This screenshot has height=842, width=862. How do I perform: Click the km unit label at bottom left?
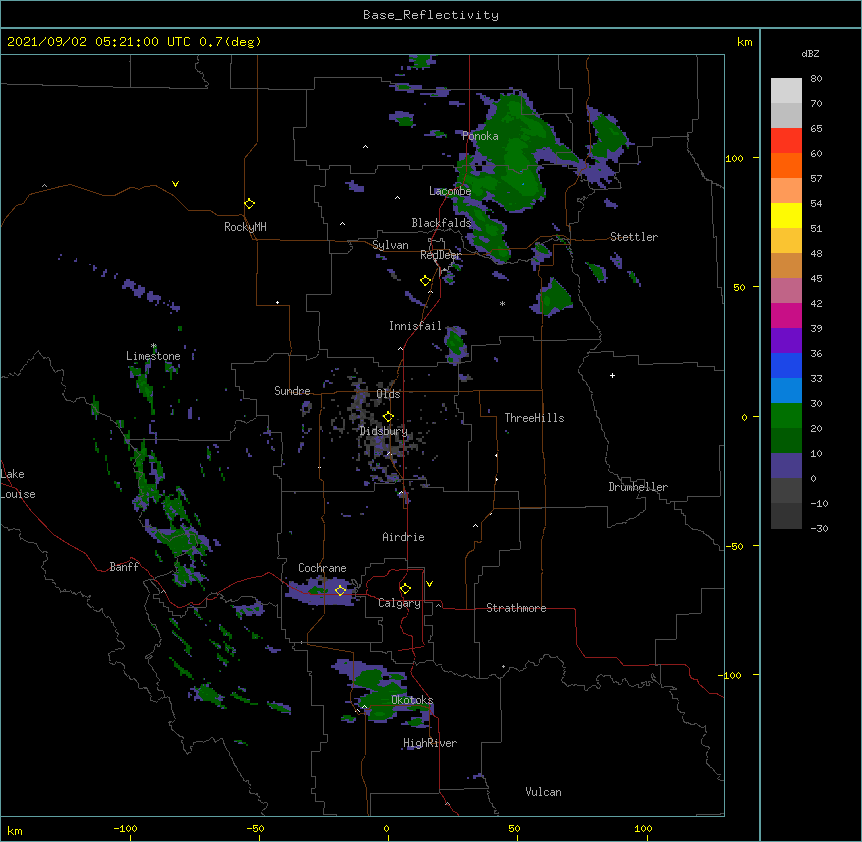point(15,831)
